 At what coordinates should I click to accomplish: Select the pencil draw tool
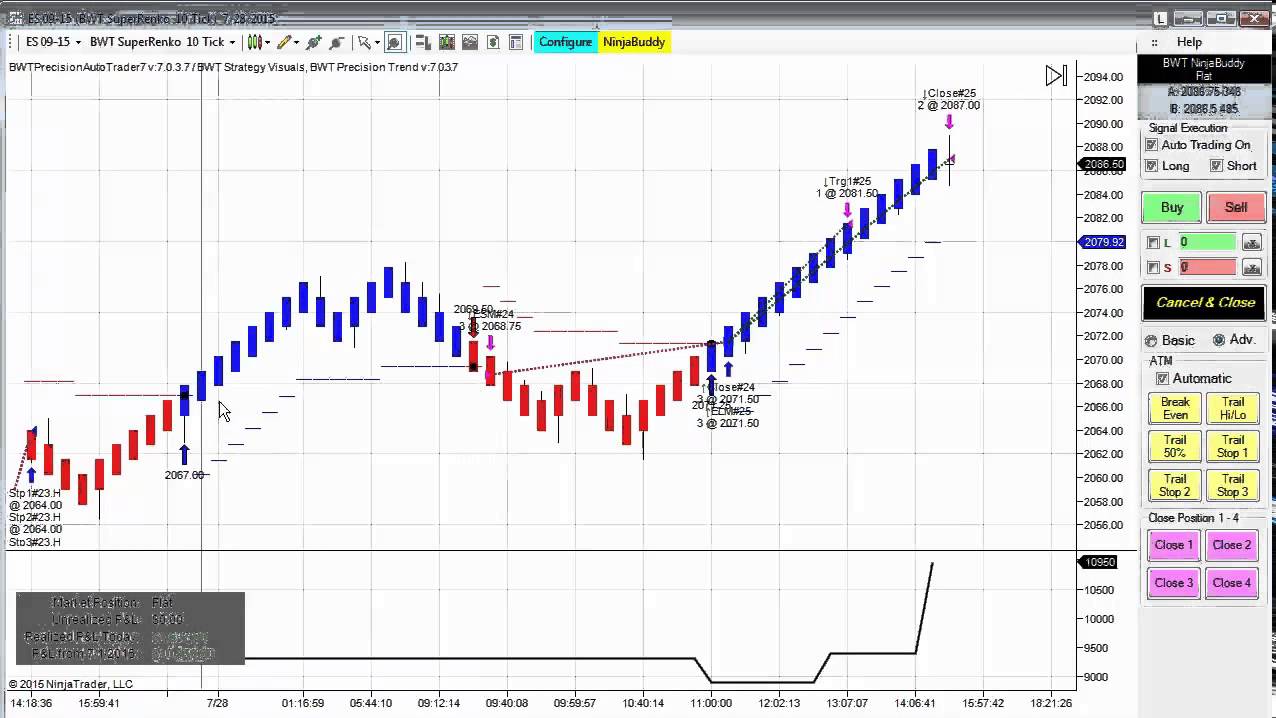pos(285,42)
